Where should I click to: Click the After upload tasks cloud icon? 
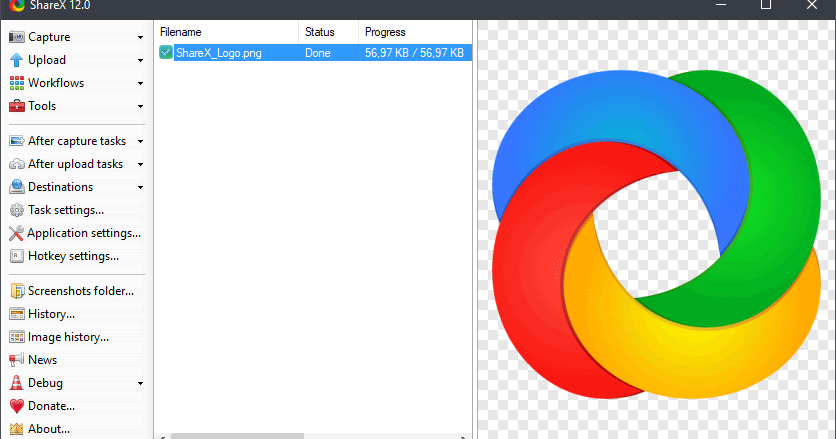click(x=17, y=164)
